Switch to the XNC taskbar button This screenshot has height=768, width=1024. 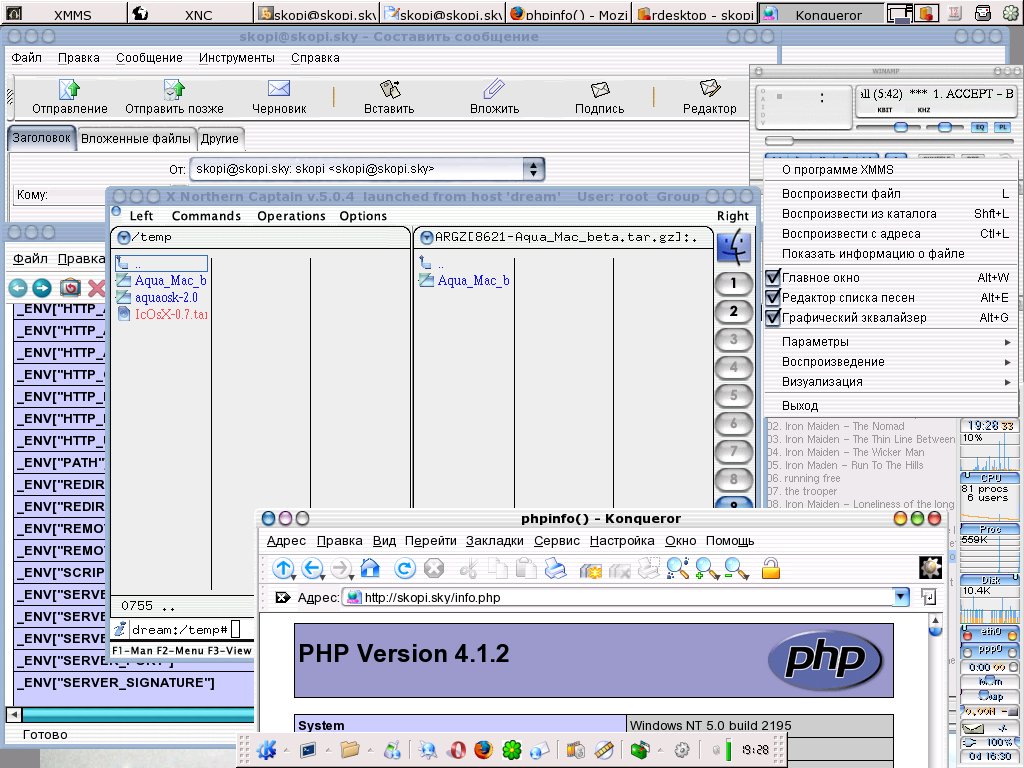click(x=189, y=13)
